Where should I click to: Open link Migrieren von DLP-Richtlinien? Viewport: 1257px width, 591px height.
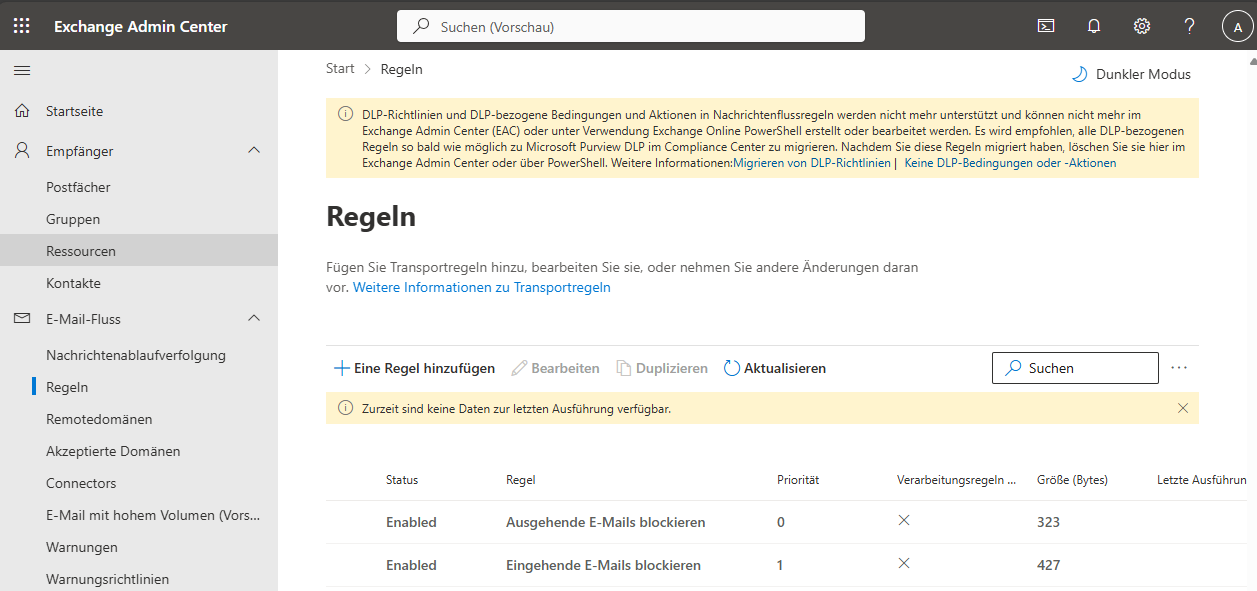(x=811, y=162)
